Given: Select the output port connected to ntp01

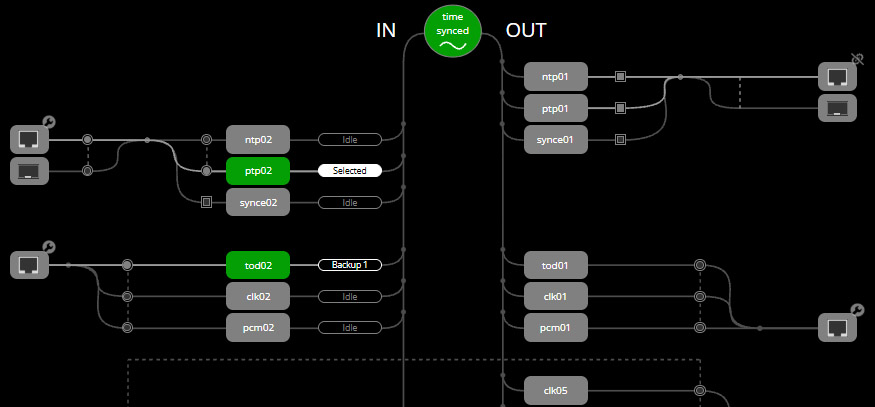Looking at the screenshot, I should [x=837, y=77].
